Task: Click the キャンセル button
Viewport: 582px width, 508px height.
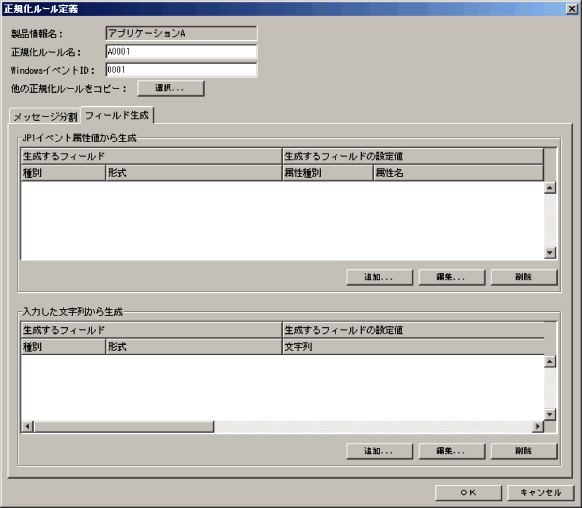Action: point(541,493)
